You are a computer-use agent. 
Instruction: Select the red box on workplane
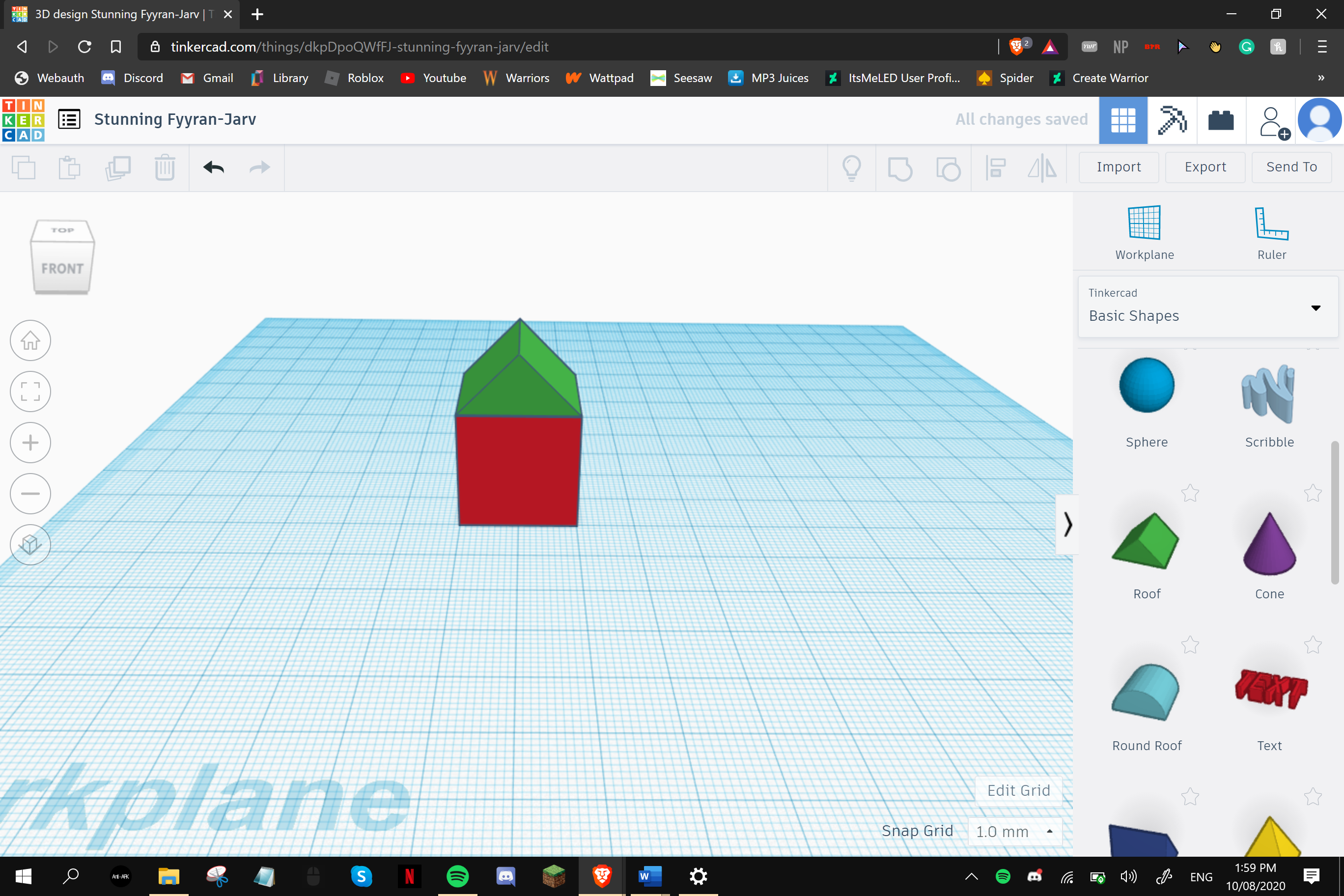pos(519,472)
